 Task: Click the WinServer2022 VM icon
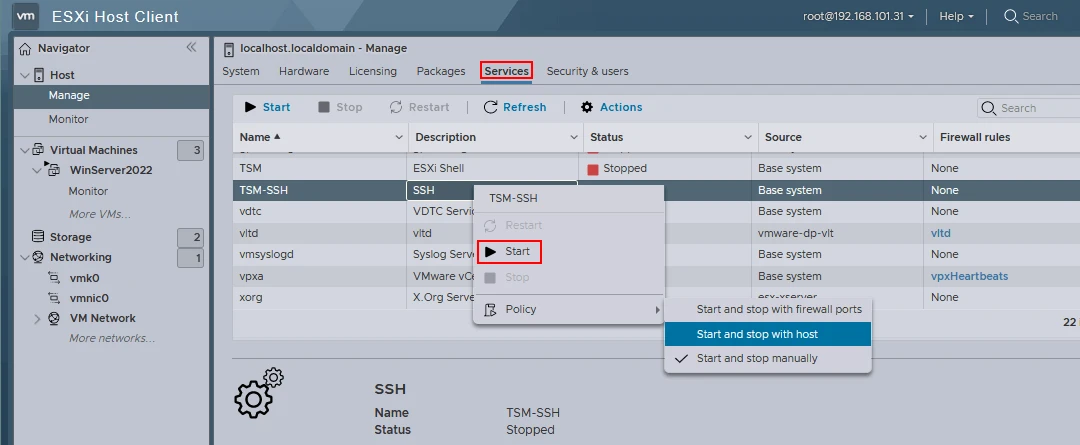pyautogui.click(x=53, y=169)
